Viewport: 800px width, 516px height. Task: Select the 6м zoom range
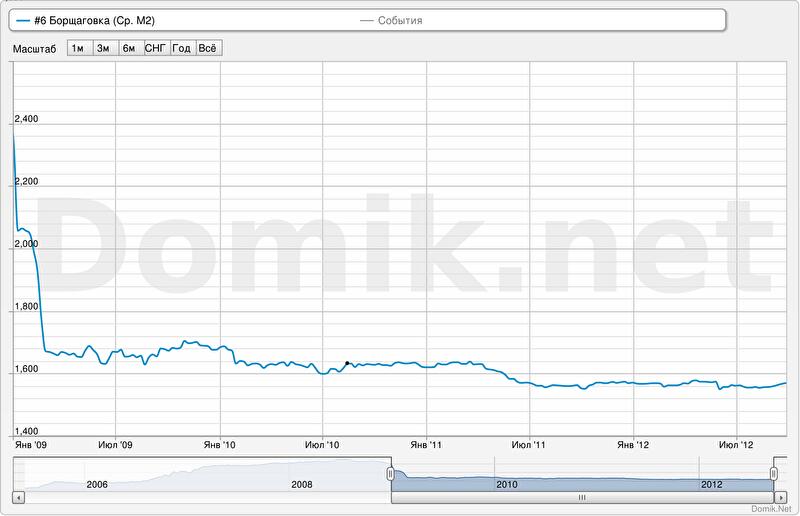[129, 48]
